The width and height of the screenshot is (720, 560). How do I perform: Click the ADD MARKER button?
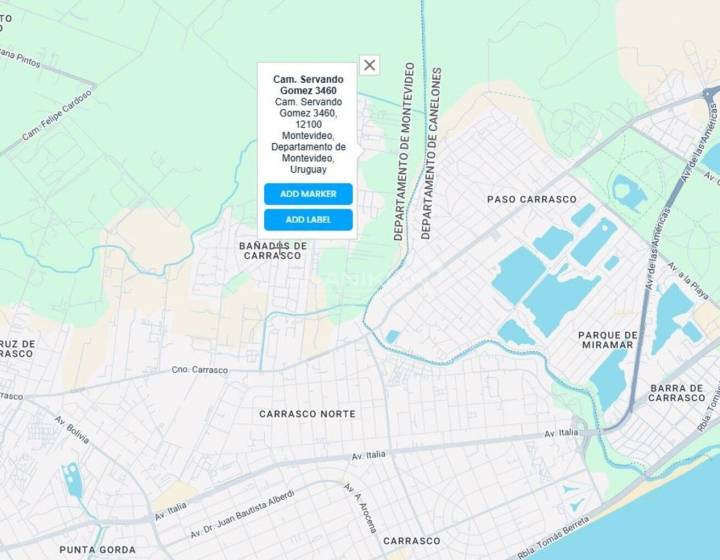308,194
